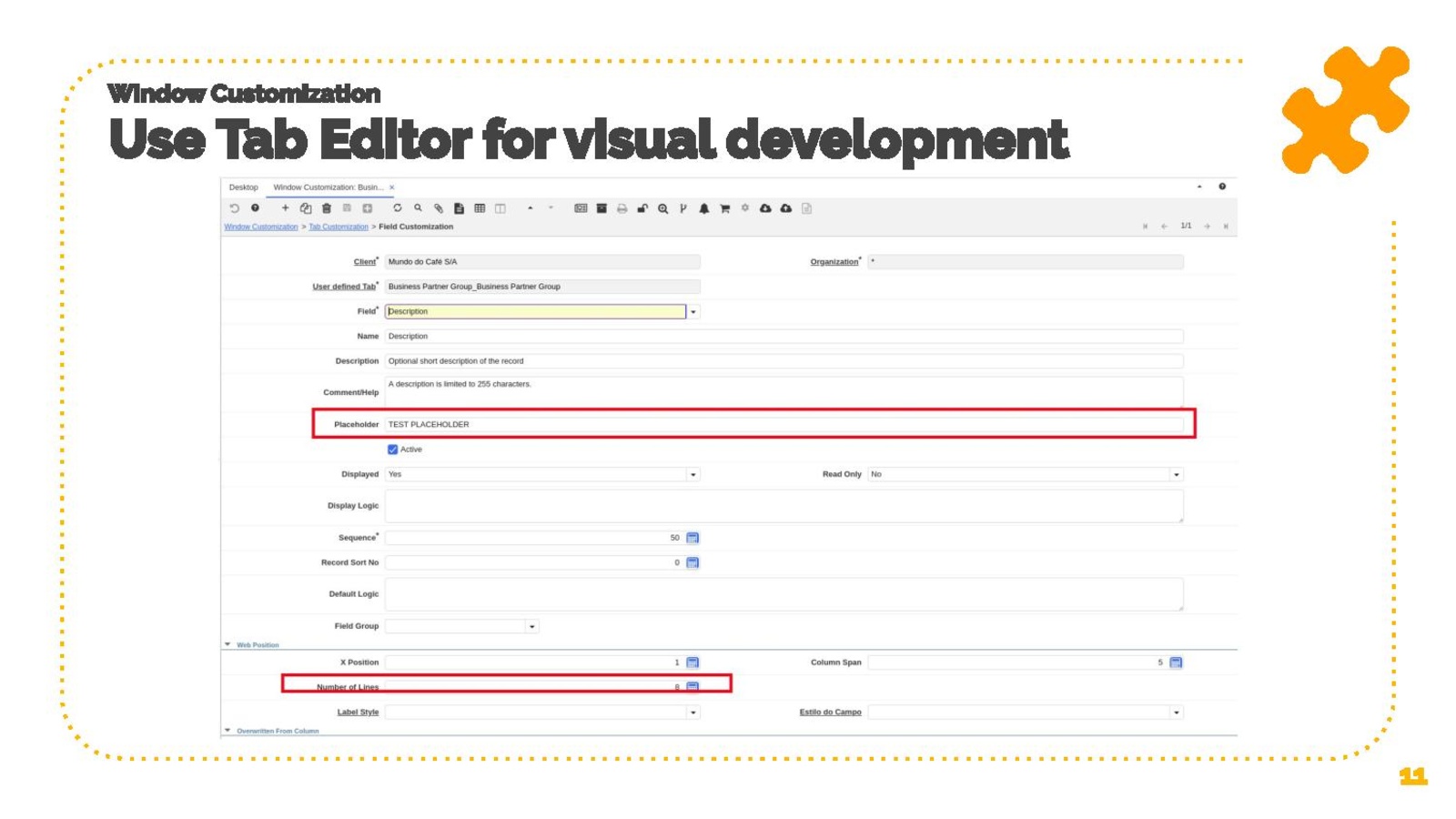
Task: Click the Delete Record trash icon
Action: click(327, 208)
